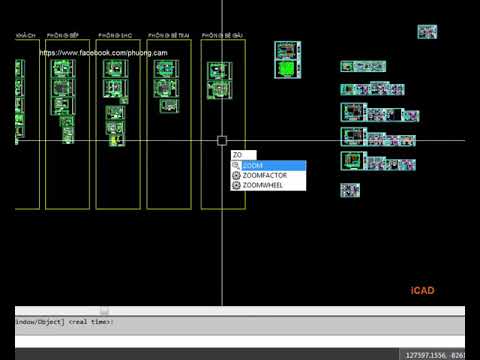Select ZOOM in the command suggestion list
The width and height of the screenshot is (480, 360).
(x=268, y=165)
